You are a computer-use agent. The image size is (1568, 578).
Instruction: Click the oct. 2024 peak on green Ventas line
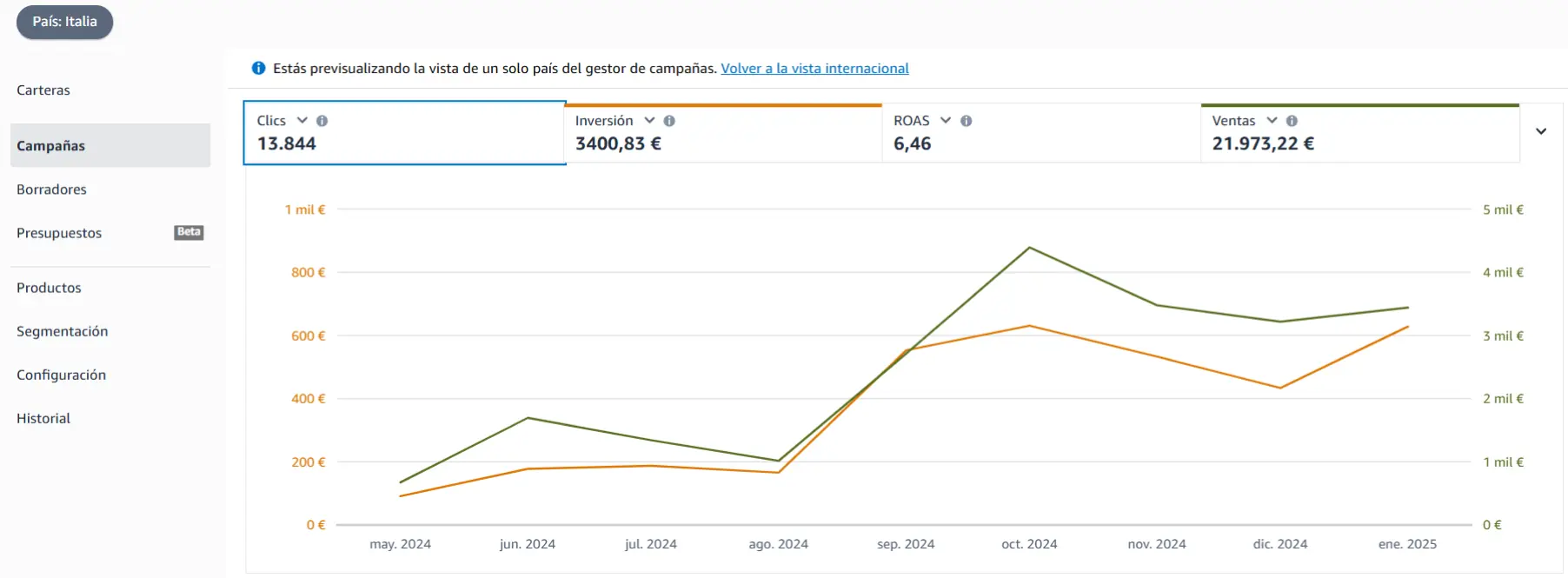click(x=1030, y=248)
